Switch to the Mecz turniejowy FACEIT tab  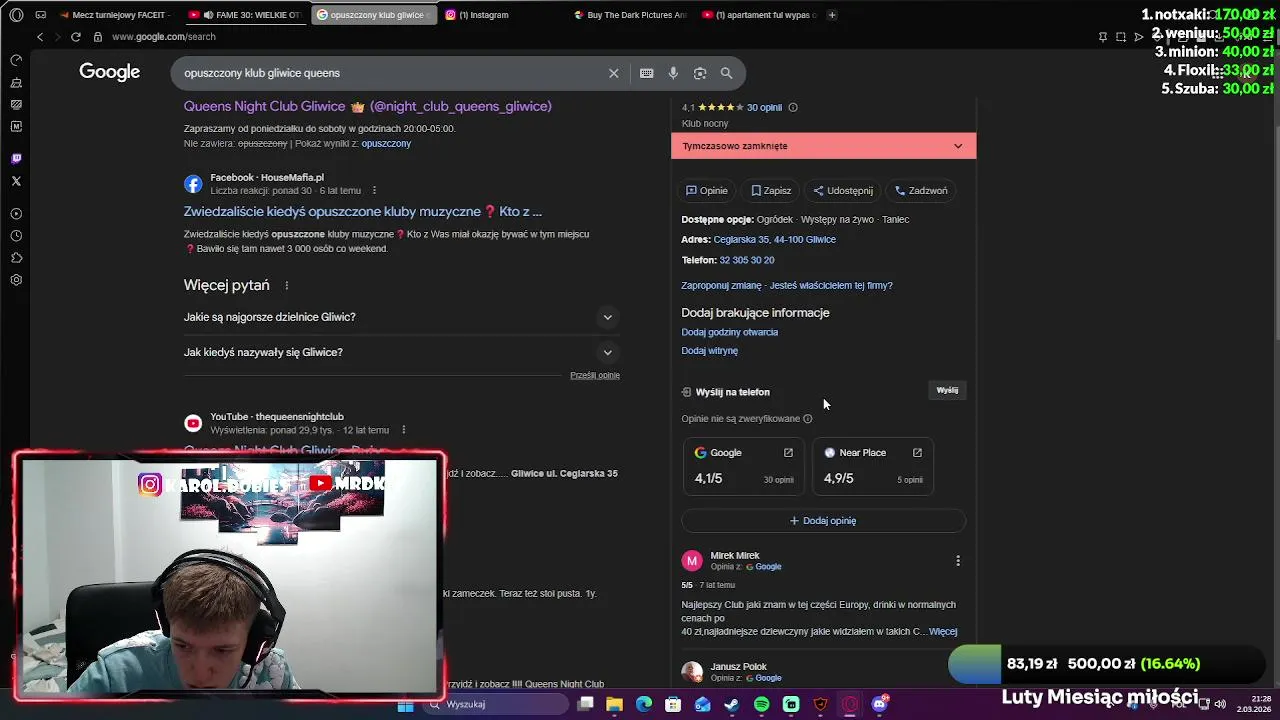[115, 15]
